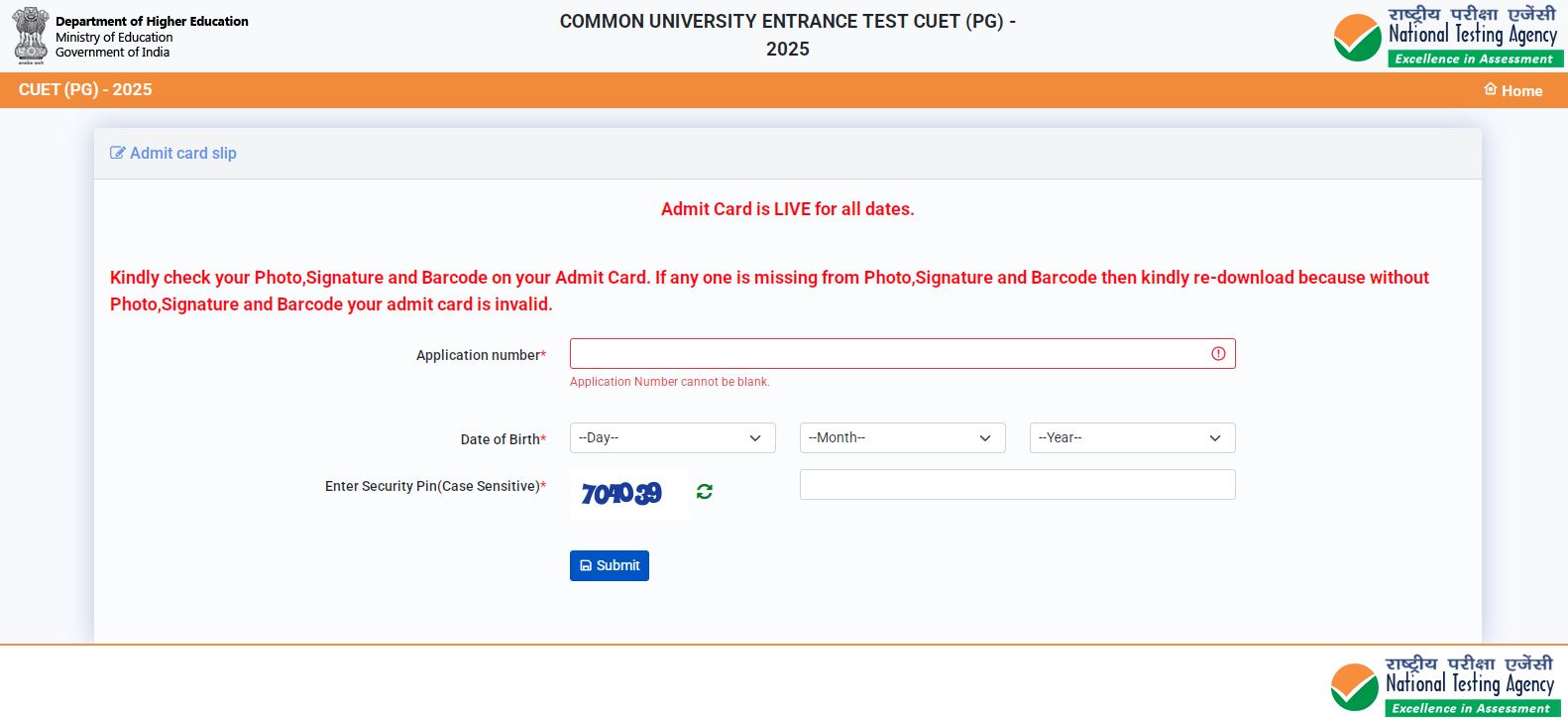The height and width of the screenshot is (721, 1568).
Task: Click the Admit card slip edit icon
Action: click(x=118, y=153)
